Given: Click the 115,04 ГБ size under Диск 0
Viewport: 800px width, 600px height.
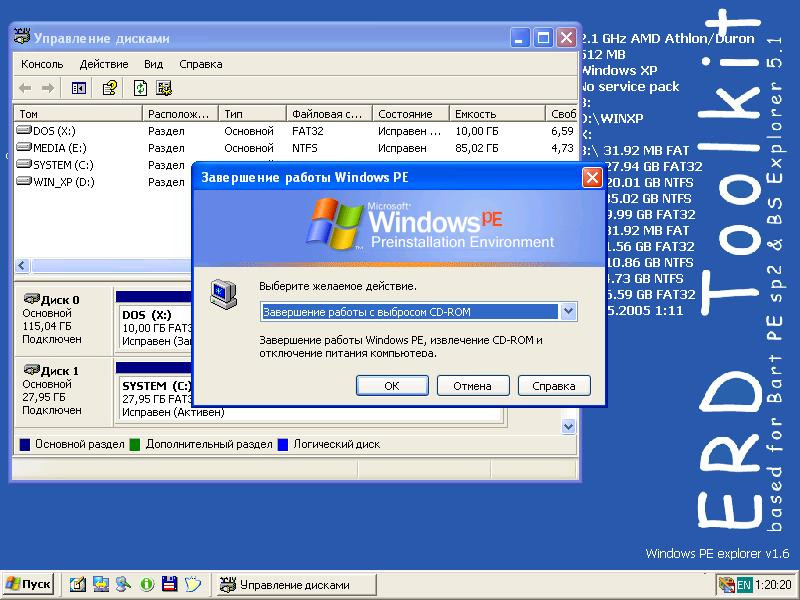Looking at the screenshot, I should pyautogui.click(x=46, y=326).
